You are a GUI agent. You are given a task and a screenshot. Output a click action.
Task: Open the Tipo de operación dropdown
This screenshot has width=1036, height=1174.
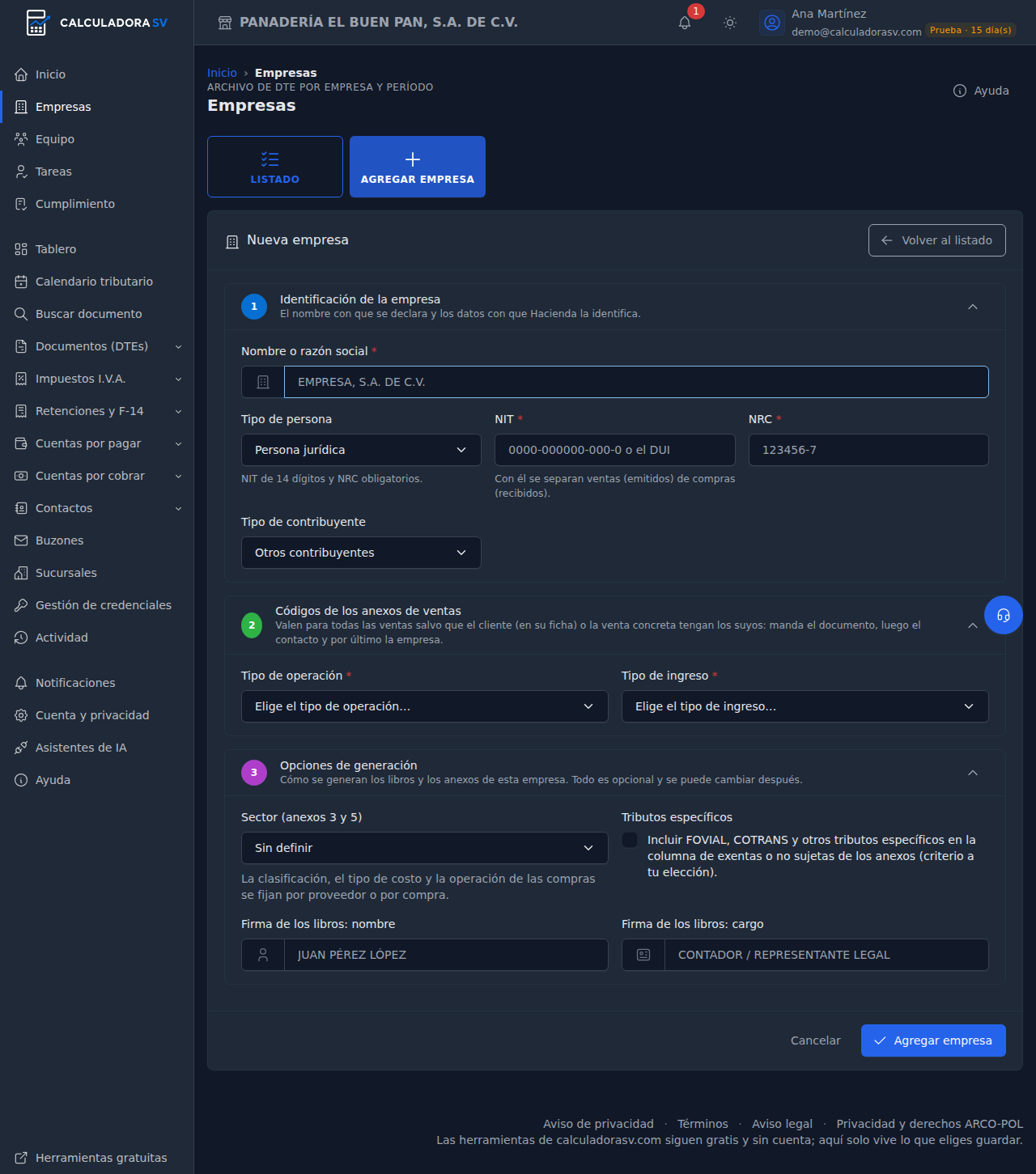[x=425, y=706]
